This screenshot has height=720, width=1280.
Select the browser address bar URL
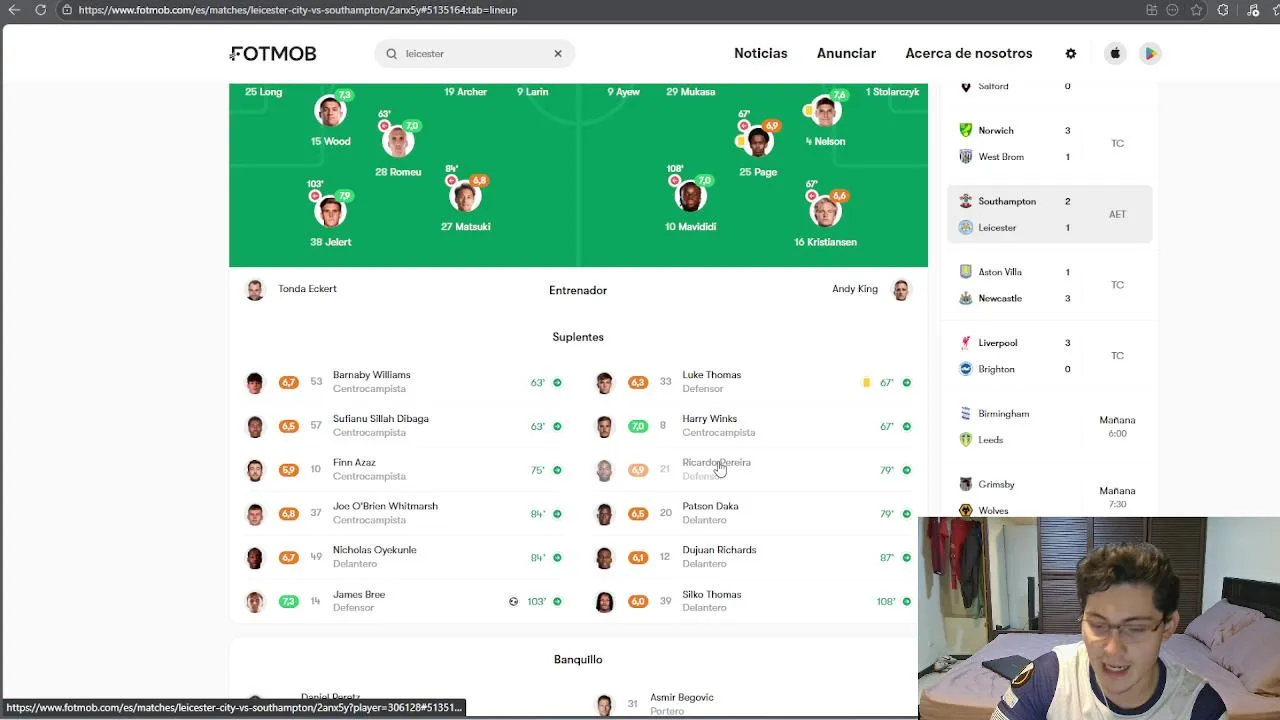pos(297,10)
